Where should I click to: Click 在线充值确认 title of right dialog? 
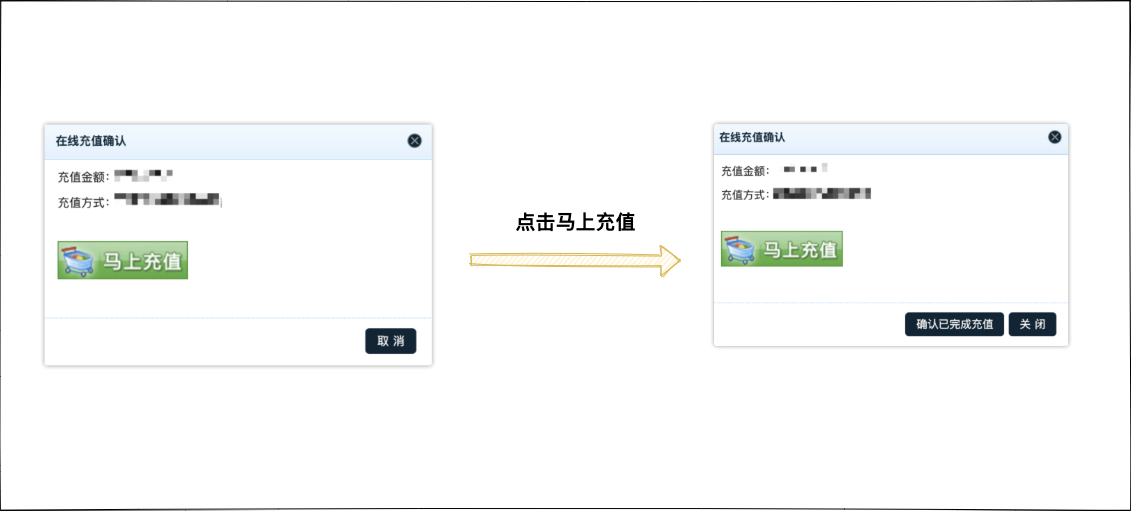pyautogui.click(x=752, y=137)
